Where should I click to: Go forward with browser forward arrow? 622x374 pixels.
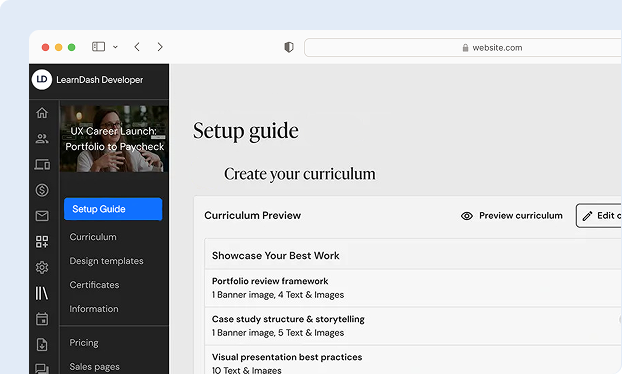[x=160, y=47]
